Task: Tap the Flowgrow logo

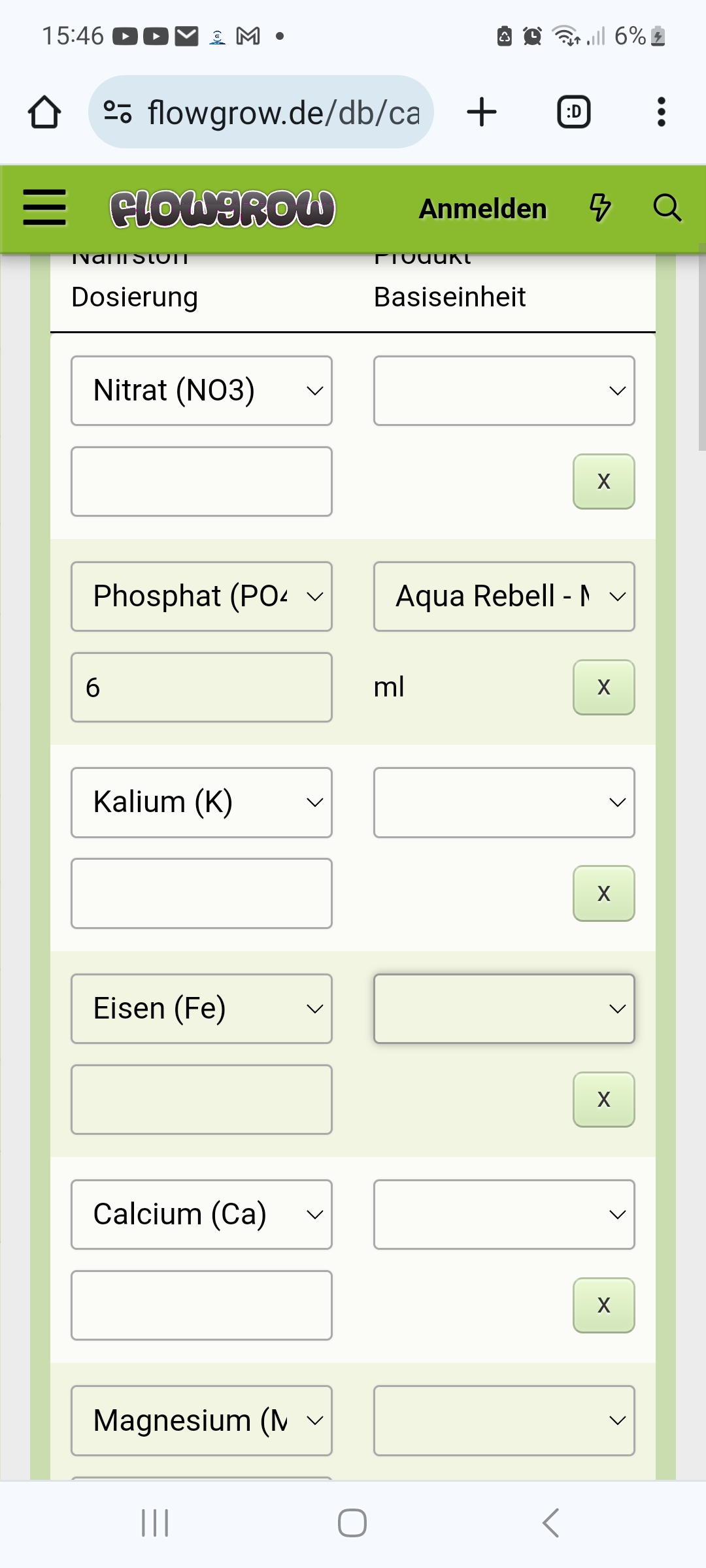Action: [222, 209]
